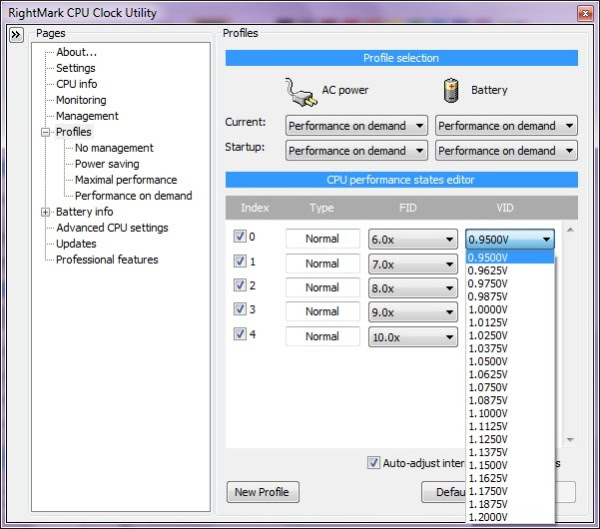Expand the Battery info tree node
The image size is (600, 529).
pos(46,212)
